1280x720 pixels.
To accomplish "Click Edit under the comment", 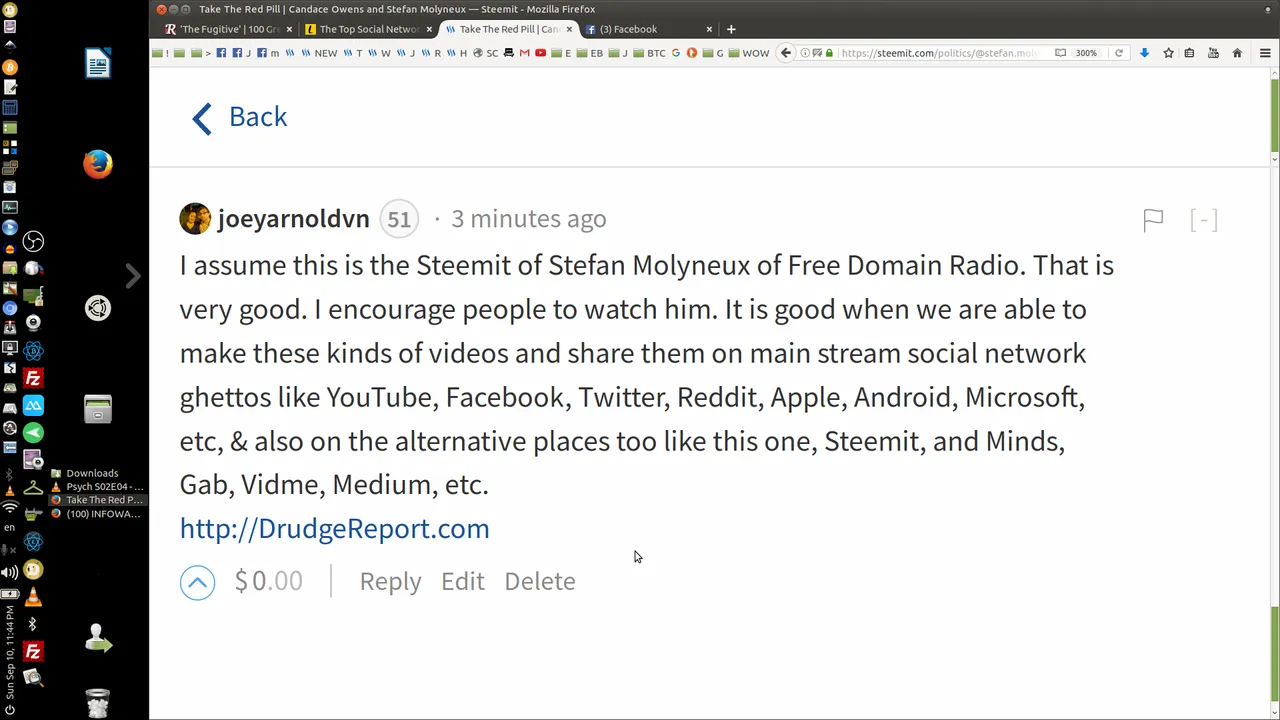I will (x=463, y=581).
